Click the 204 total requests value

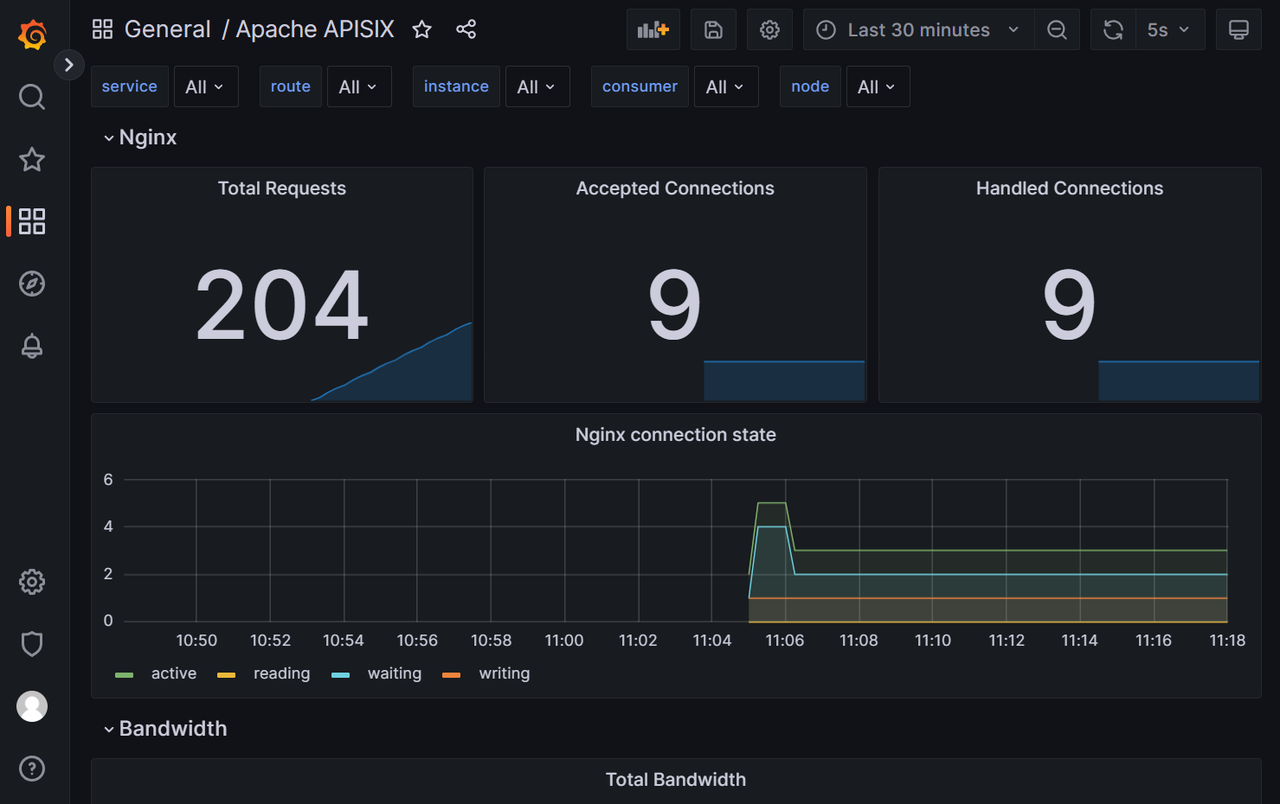pyautogui.click(x=282, y=306)
